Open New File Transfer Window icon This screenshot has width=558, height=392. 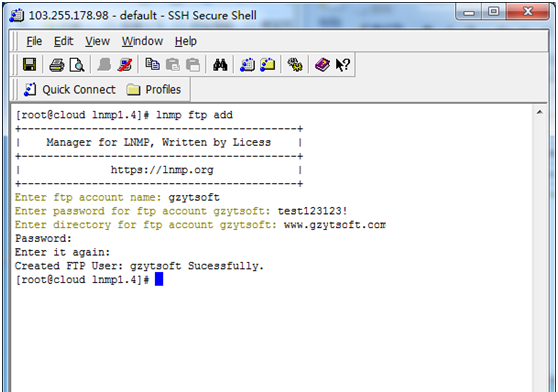point(268,65)
